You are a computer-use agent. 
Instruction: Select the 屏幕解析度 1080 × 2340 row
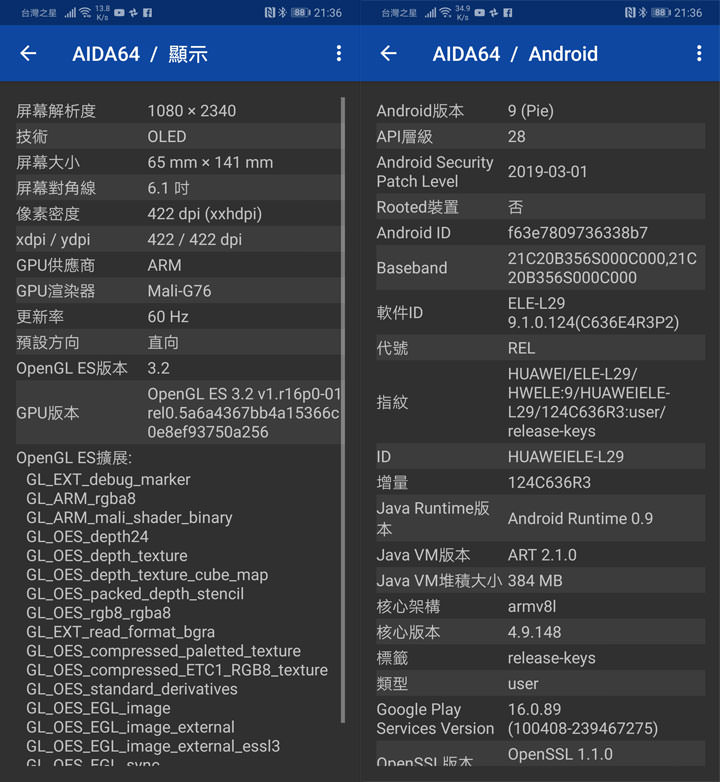[x=178, y=111]
